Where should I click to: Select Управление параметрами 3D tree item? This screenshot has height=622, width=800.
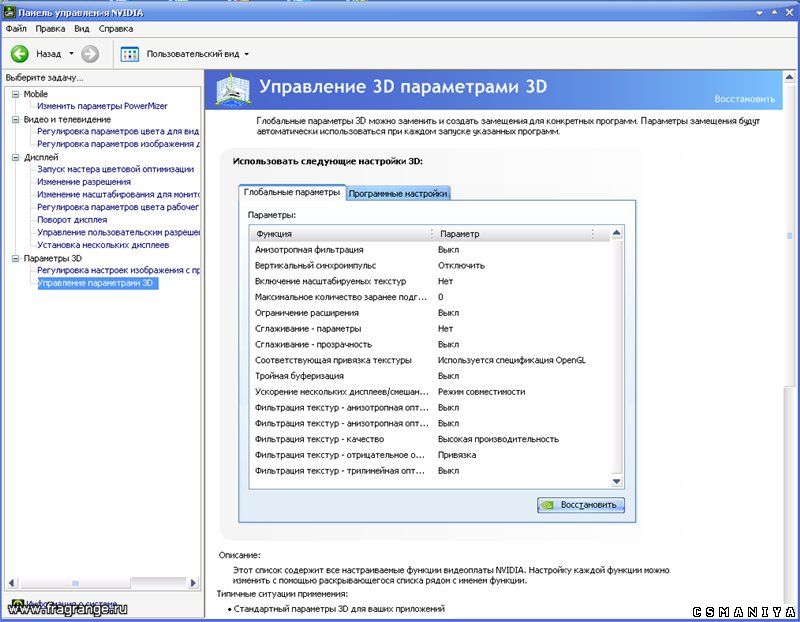98,283
